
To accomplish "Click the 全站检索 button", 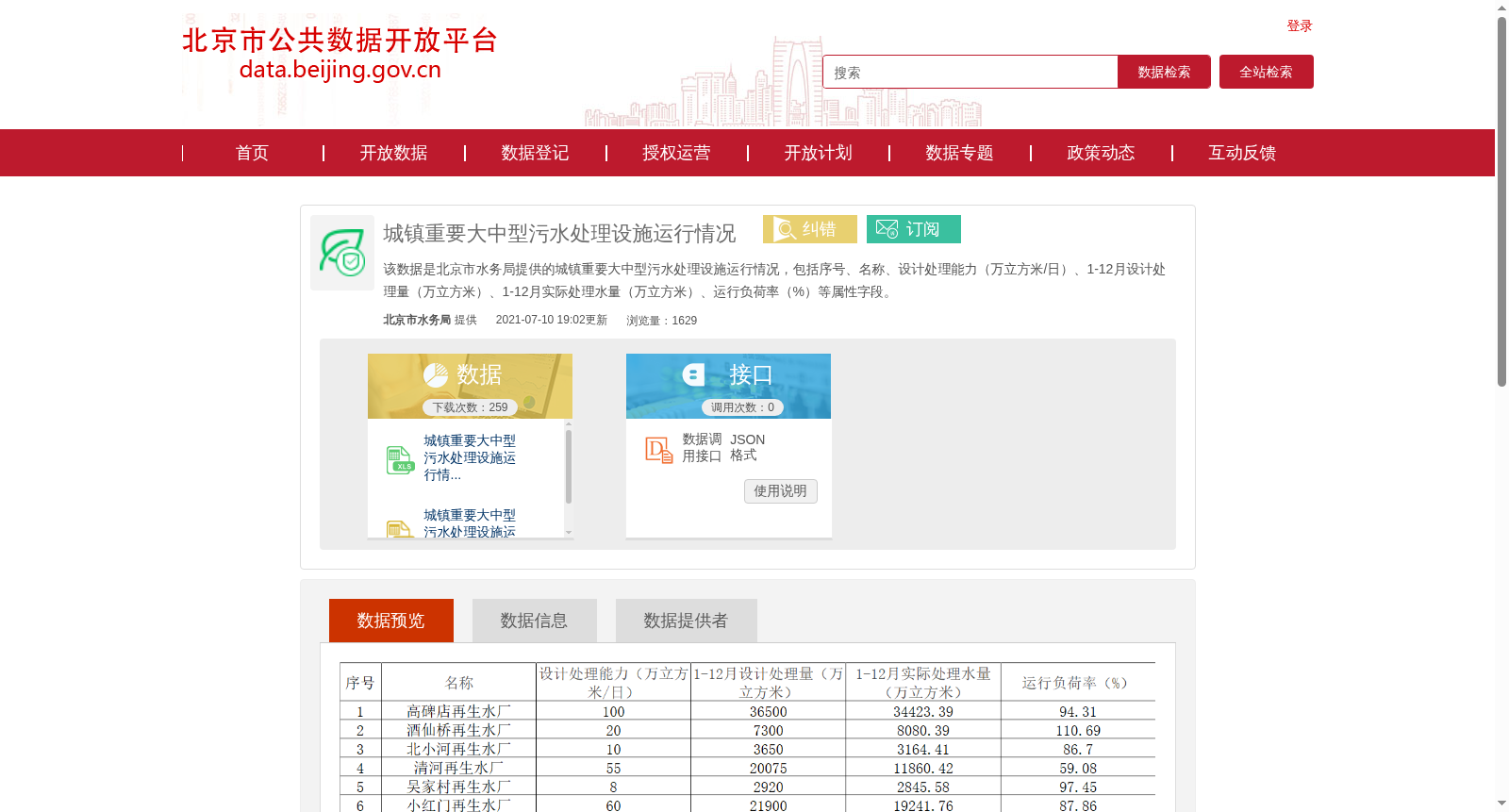I will [x=1266, y=72].
